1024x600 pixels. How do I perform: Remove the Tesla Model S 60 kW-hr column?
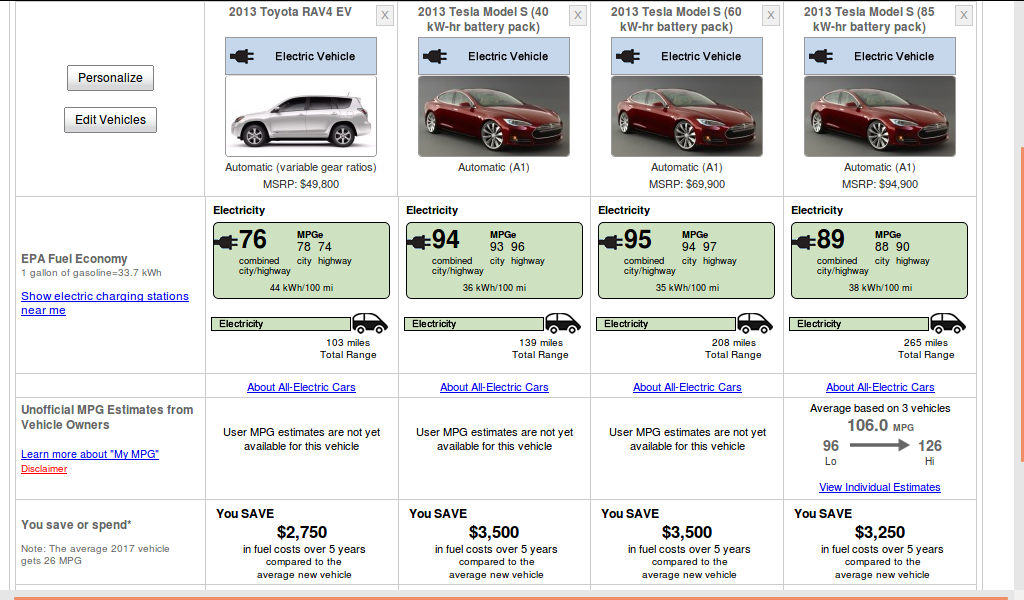pos(771,16)
